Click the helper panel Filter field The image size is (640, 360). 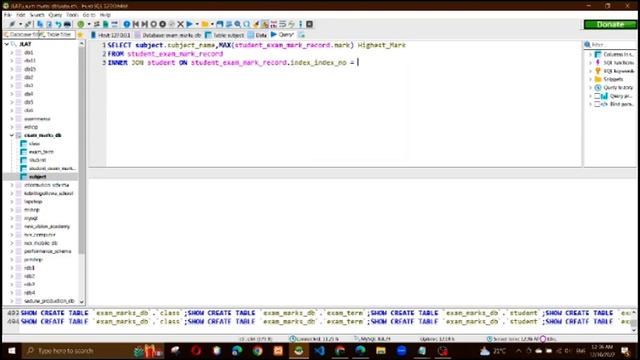pyautogui.click(x=611, y=44)
